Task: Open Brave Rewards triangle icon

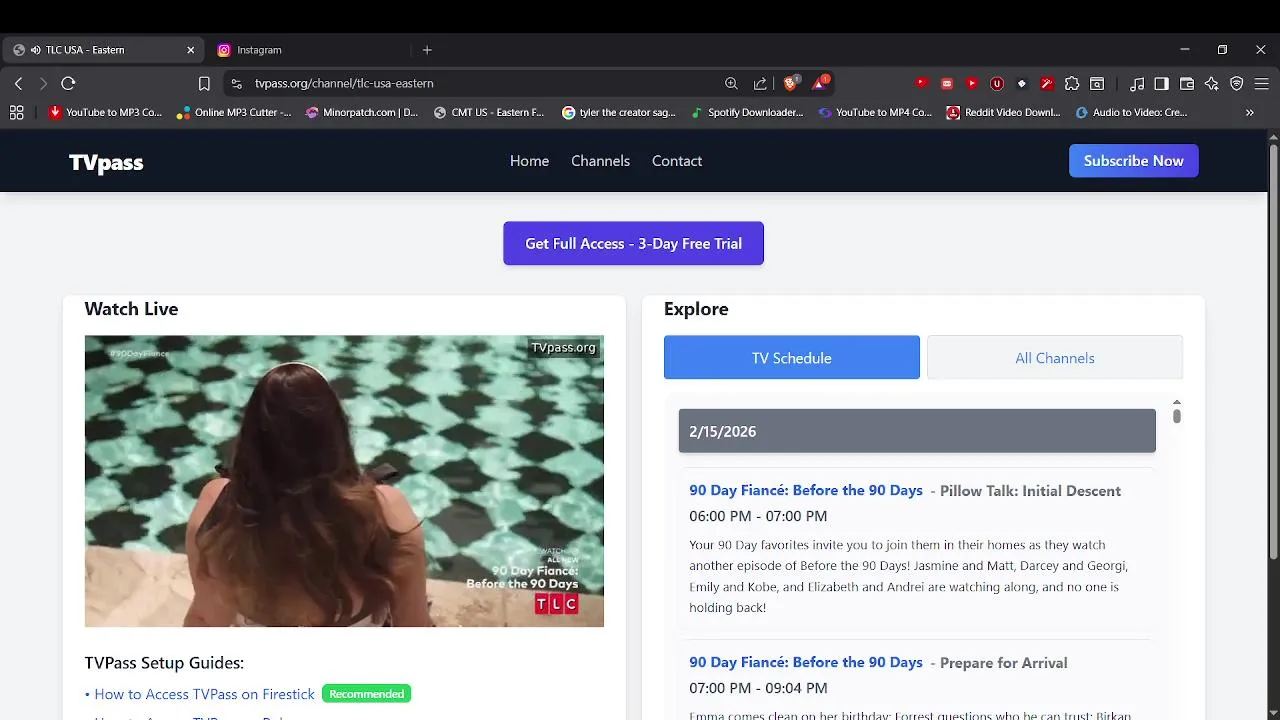Action: [x=820, y=83]
